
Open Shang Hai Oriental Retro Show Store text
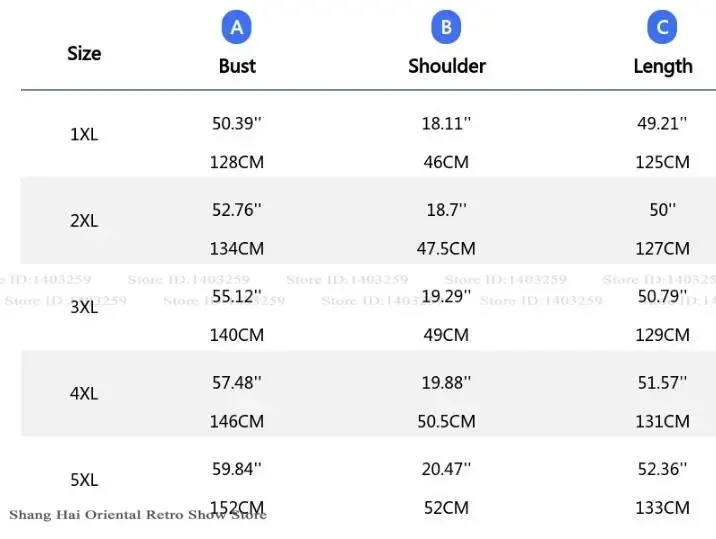click(138, 515)
